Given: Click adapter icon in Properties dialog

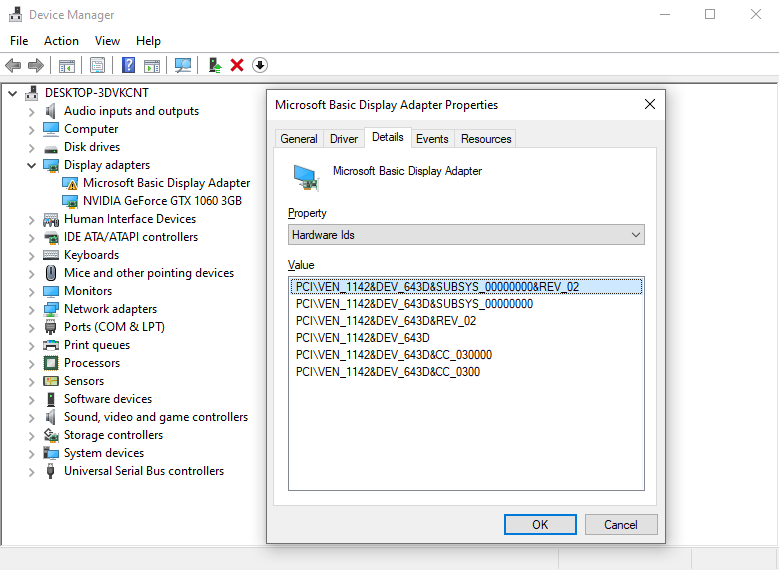Looking at the screenshot, I should pyautogui.click(x=306, y=178).
